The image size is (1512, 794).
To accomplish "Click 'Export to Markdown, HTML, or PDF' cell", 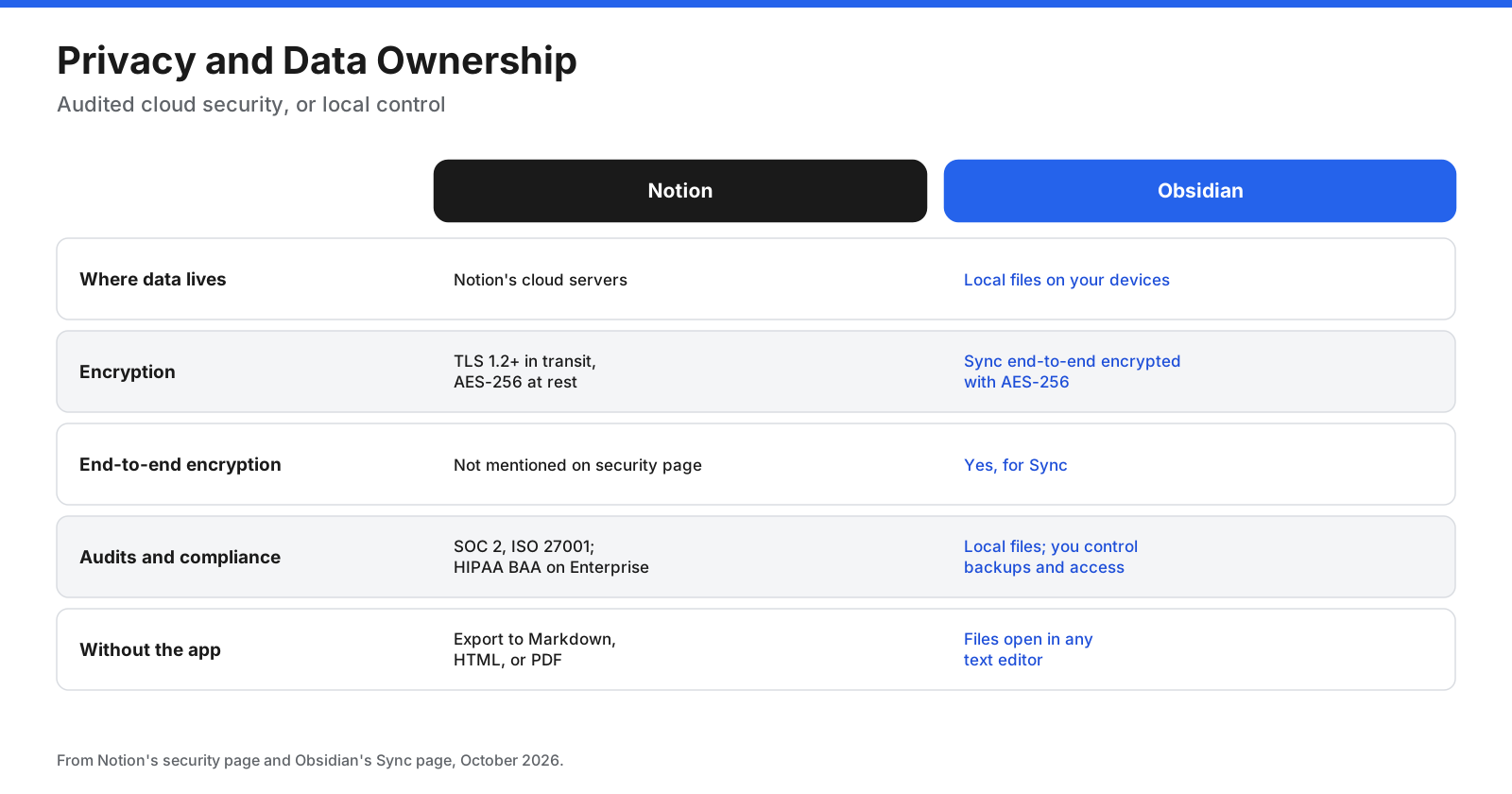I will click(535, 649).
